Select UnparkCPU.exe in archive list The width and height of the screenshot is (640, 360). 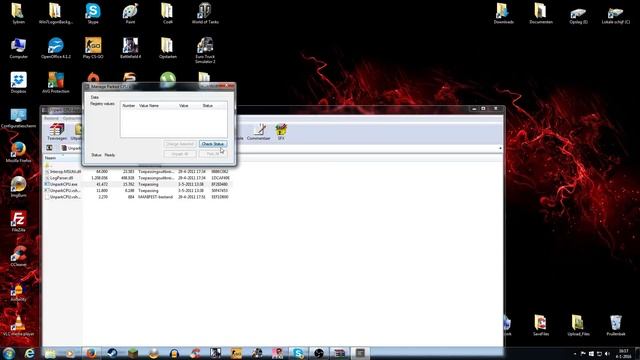pyautogui.click(x=137, y=184)
